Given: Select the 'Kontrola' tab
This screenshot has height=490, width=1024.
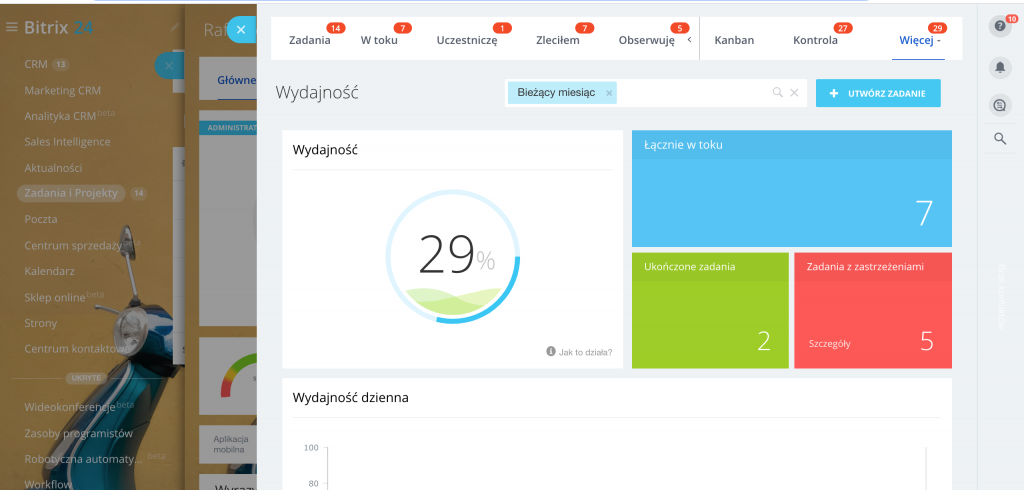Looking at the screenshot, I should (815, 41).
